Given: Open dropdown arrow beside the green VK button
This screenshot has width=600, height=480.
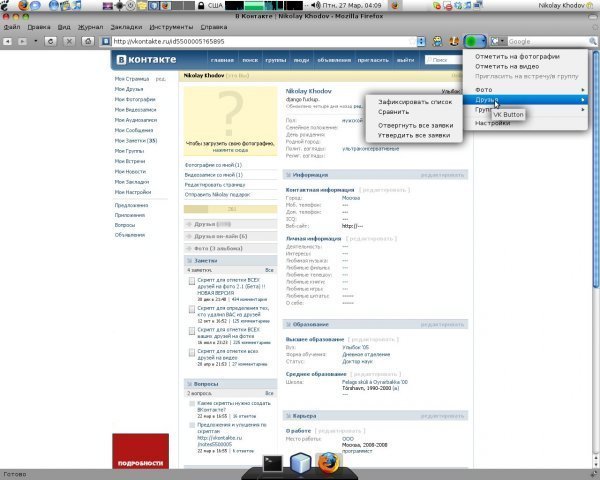Looking at the screenshot, I should [483, 41].
